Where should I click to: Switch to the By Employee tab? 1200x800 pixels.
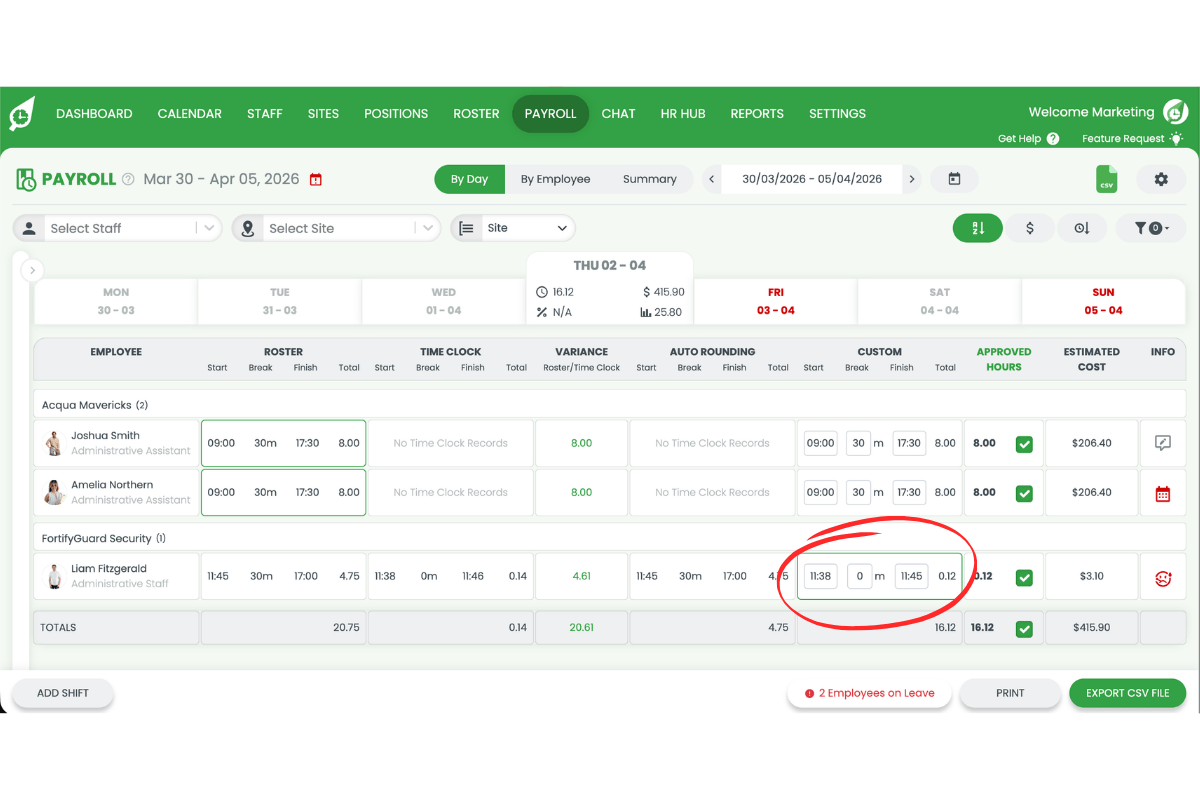(555, 179)
